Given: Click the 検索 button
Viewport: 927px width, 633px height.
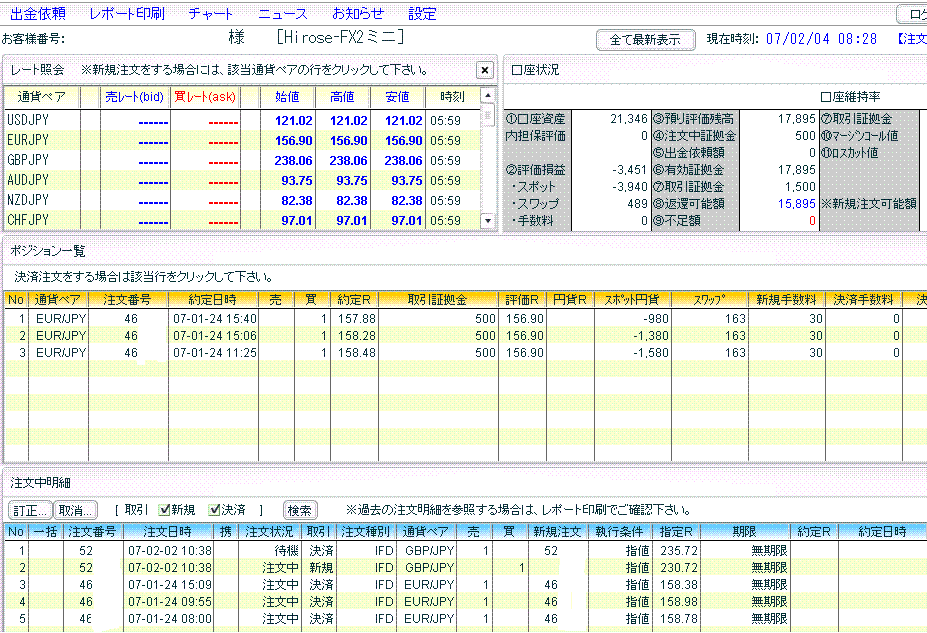Looking at the screenshot, I should click(x=300, y=510).
